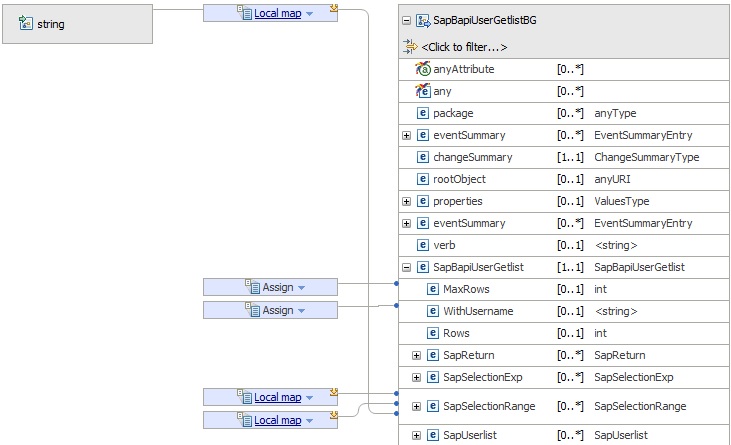Viewport: 731px width, 445px height.
Task: Expand the SapUserlist node
Action: coord(416,436)
